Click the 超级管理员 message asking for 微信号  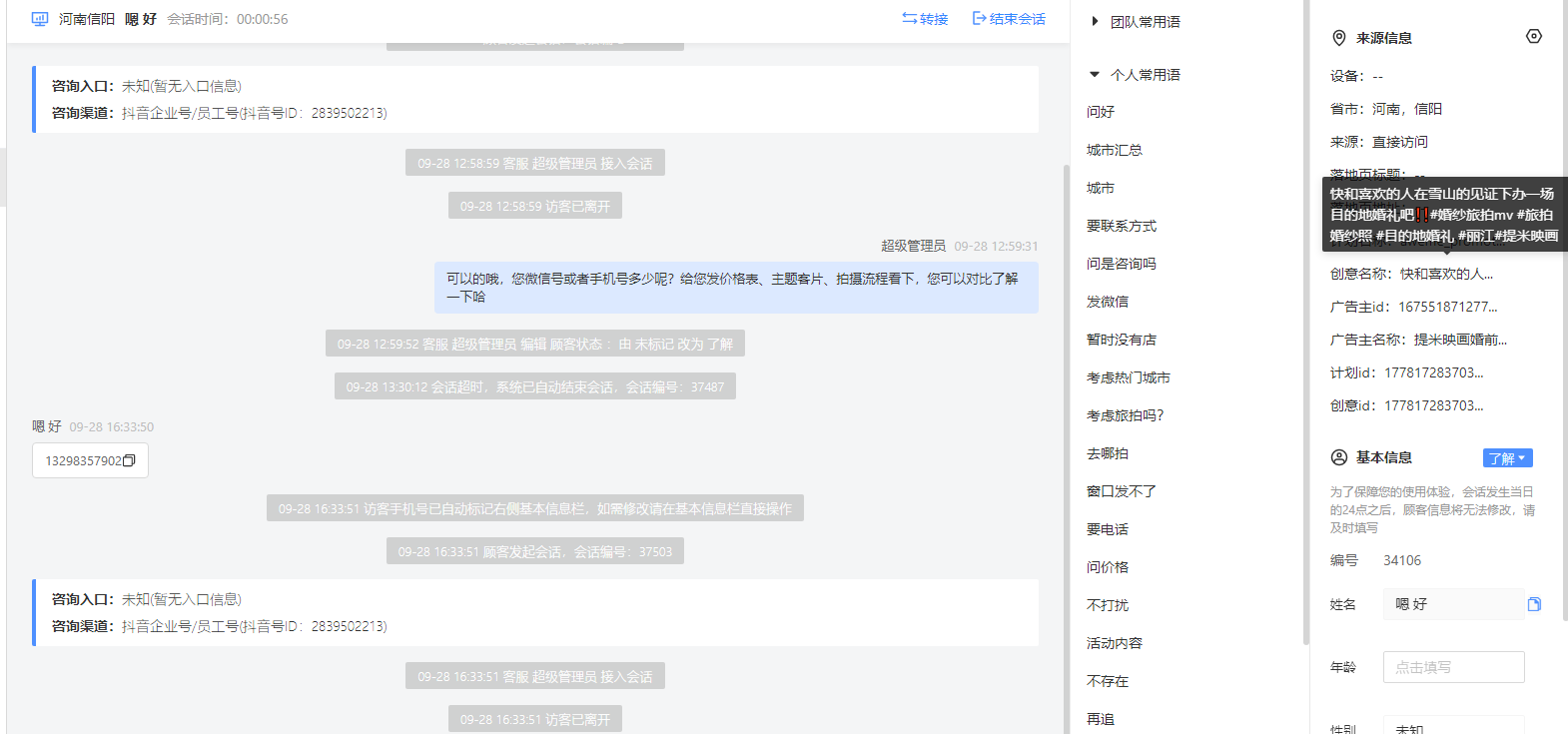coord(736,288)
